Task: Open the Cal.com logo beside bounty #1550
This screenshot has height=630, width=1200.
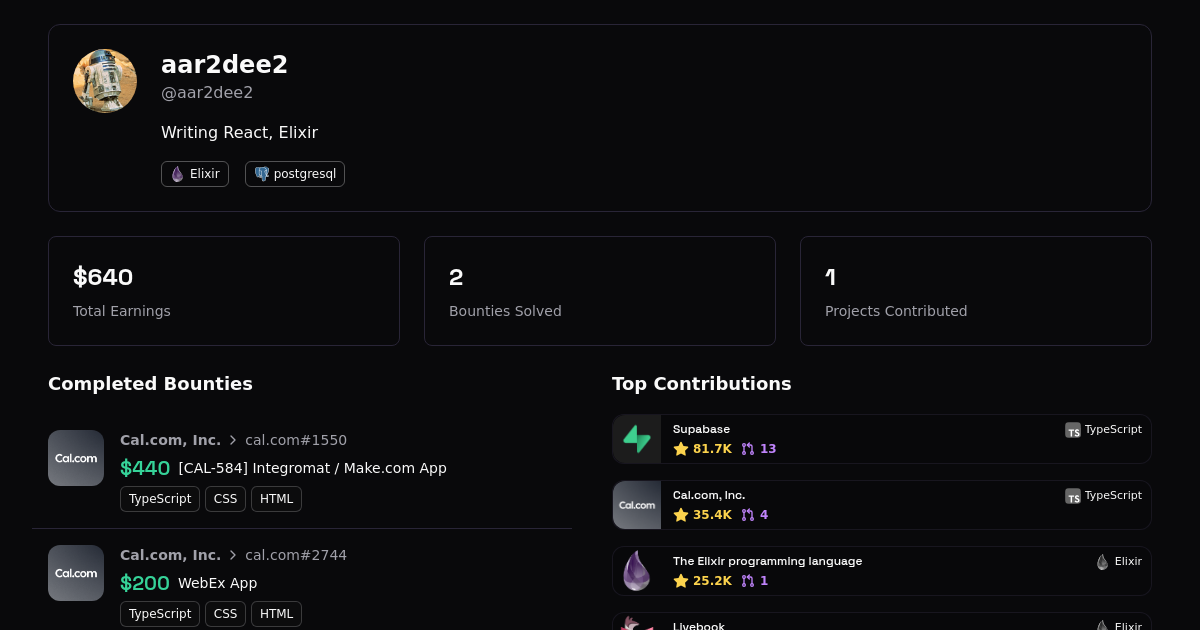Action: (x=76, y=458)
